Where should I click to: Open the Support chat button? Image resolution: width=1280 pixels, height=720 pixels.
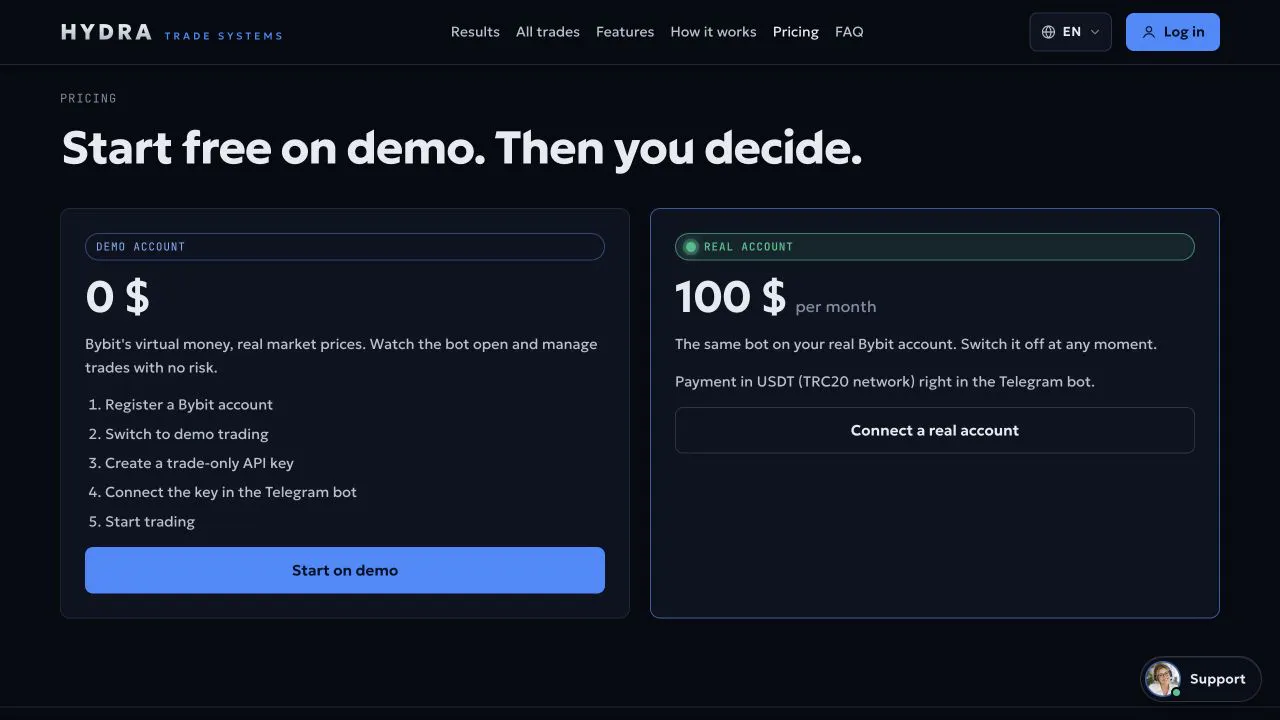[x=1201, y=679]
